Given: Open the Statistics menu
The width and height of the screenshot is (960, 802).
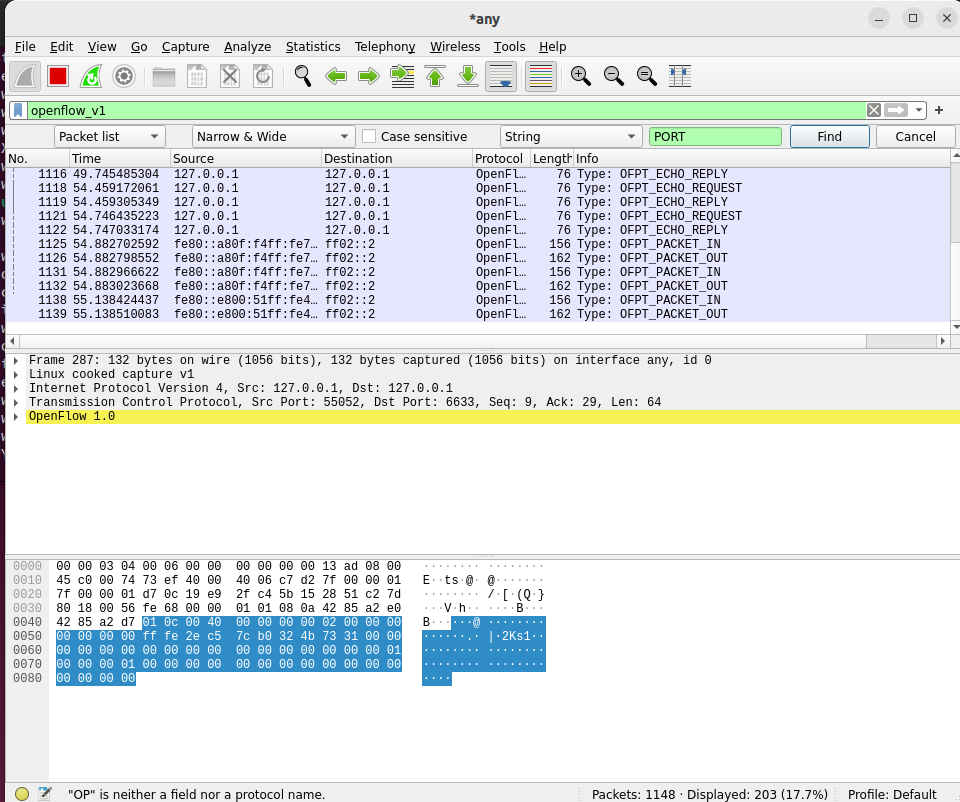Looking at the screenshot, I should click(313, 47).
